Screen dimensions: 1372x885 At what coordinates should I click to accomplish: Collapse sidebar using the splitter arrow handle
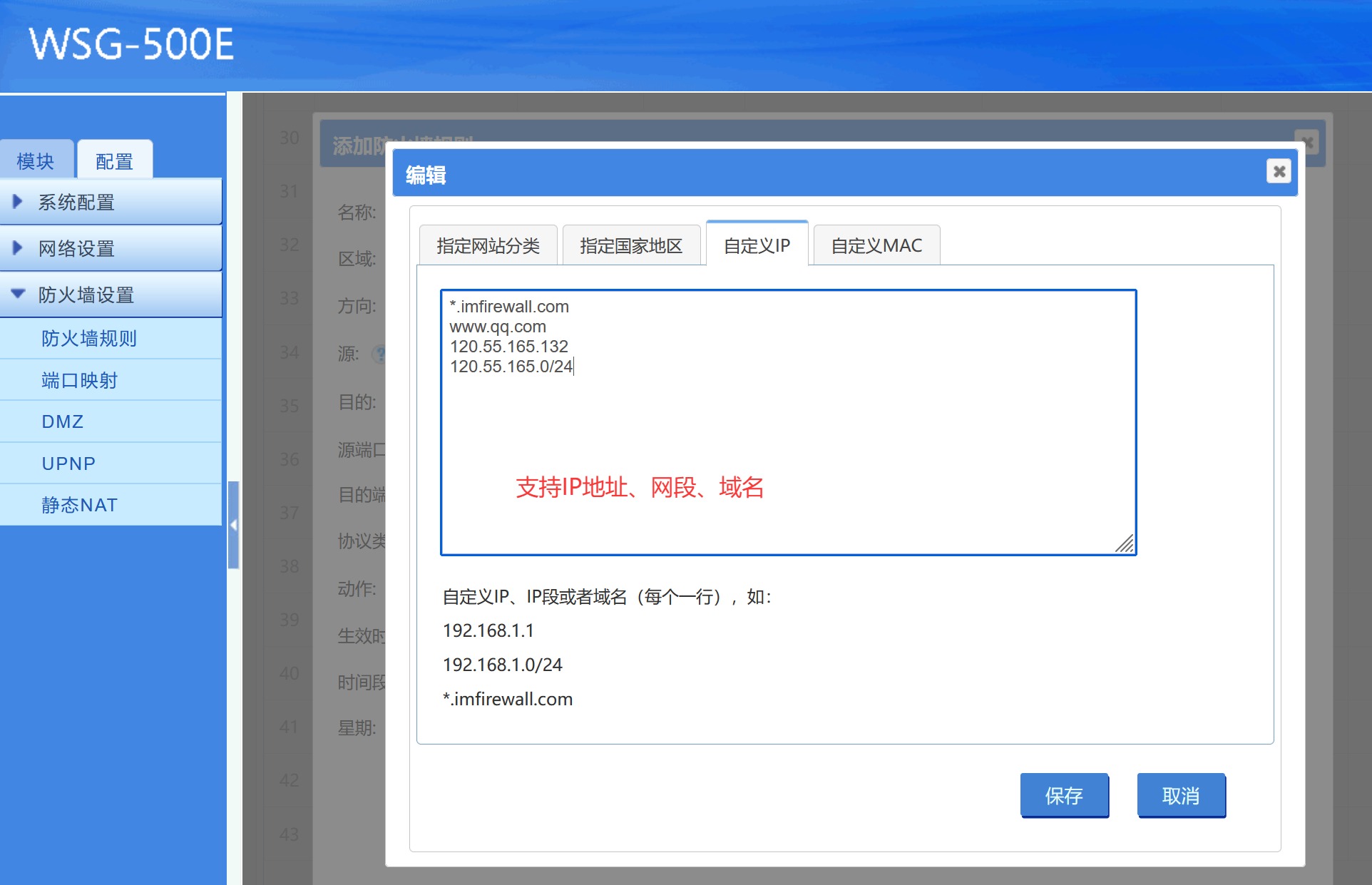(x=233, y=525)
